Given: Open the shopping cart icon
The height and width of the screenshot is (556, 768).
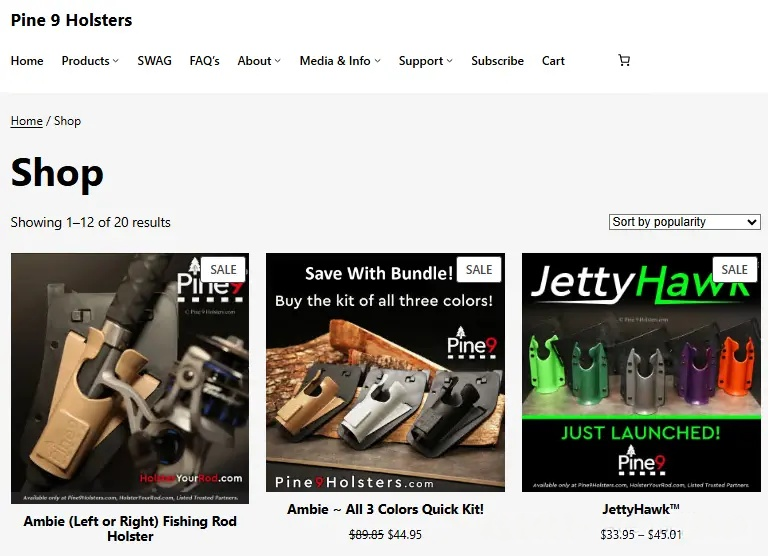Looking at the screenshot, I should tap(624, 61).
